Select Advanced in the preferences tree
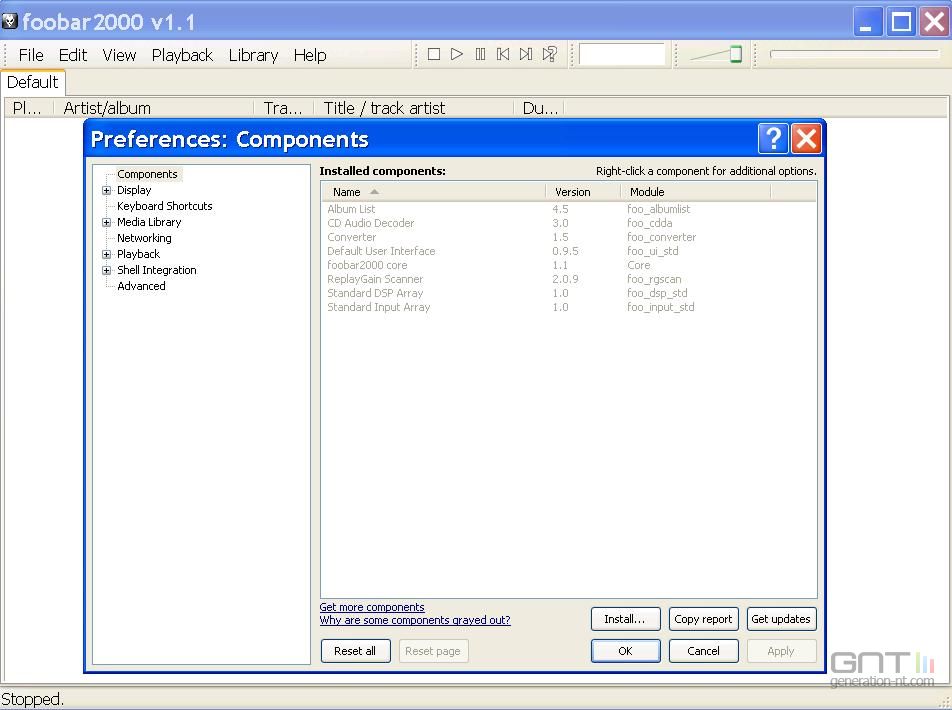952x710 pixels. [141, 286]
